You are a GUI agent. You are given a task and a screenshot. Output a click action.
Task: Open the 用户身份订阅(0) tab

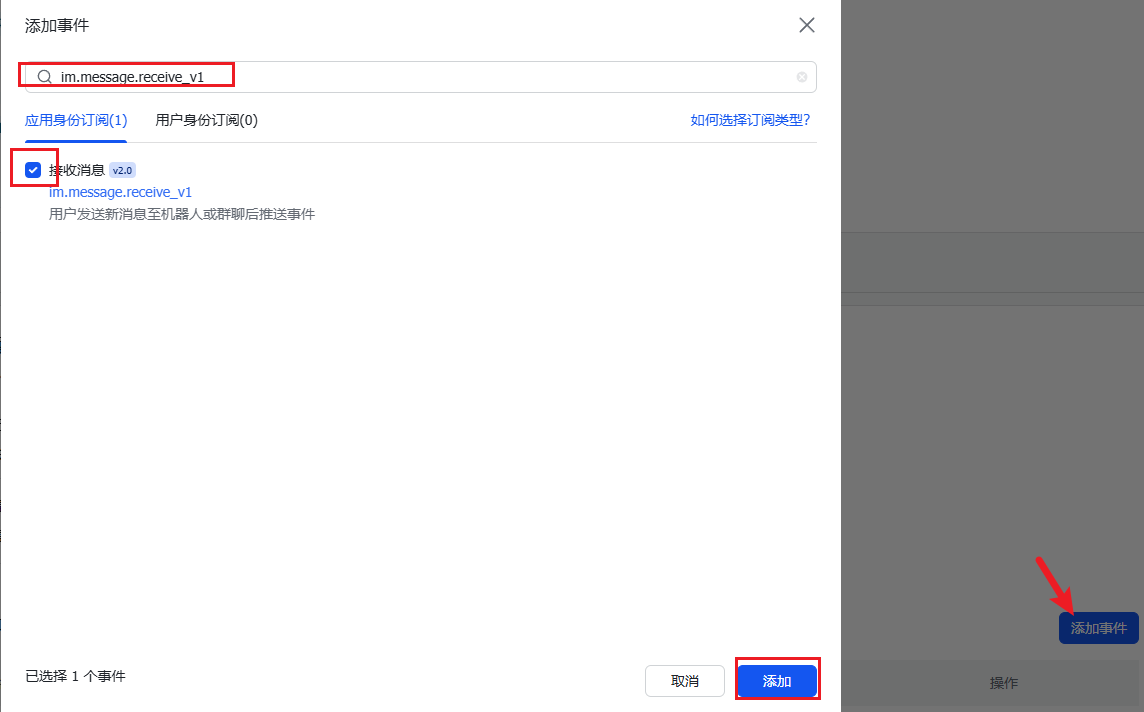[207, 120]
